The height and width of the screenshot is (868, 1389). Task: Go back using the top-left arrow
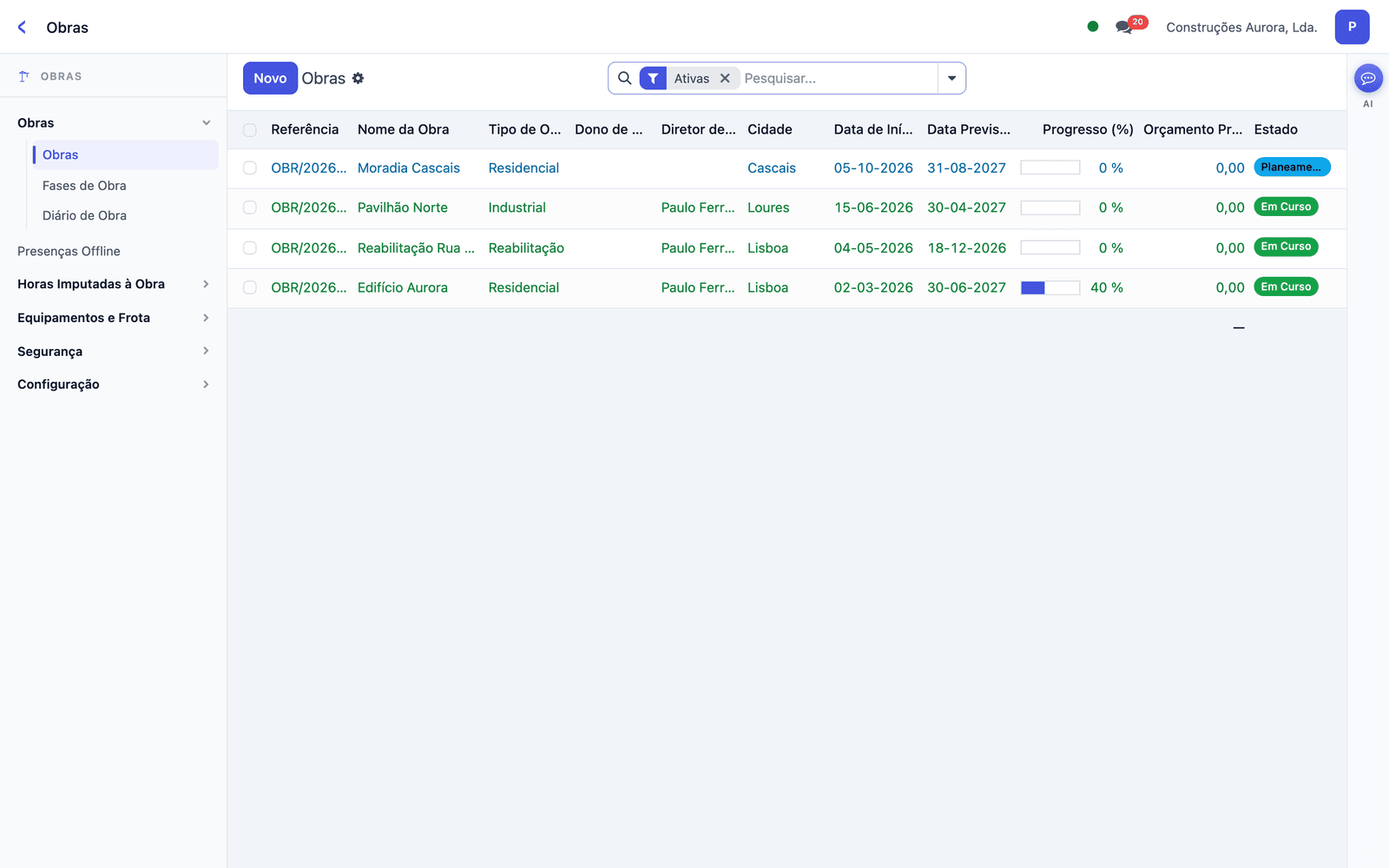pos(22,27)
